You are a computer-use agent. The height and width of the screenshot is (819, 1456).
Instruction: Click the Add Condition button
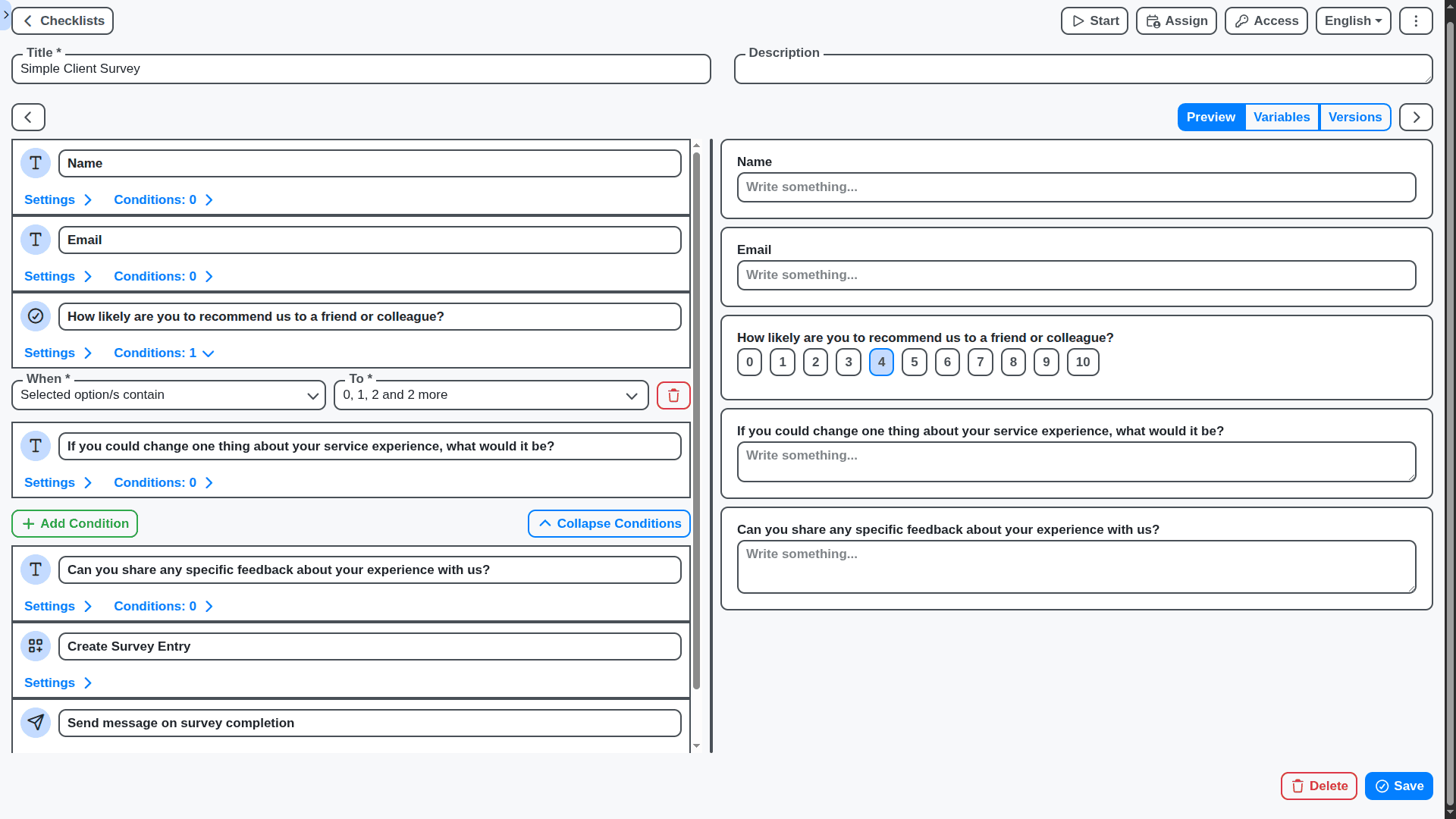pyautogui.click(x=74, y=523)
